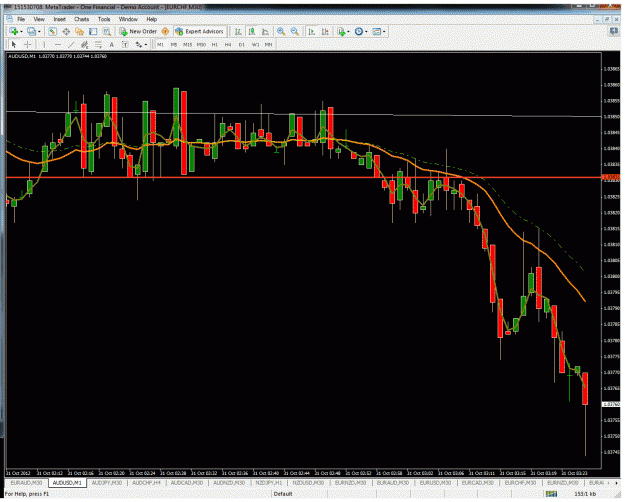Set chart period to D1
The height and width of the screenshot is (502, 625).
click(x=242, y=45)
